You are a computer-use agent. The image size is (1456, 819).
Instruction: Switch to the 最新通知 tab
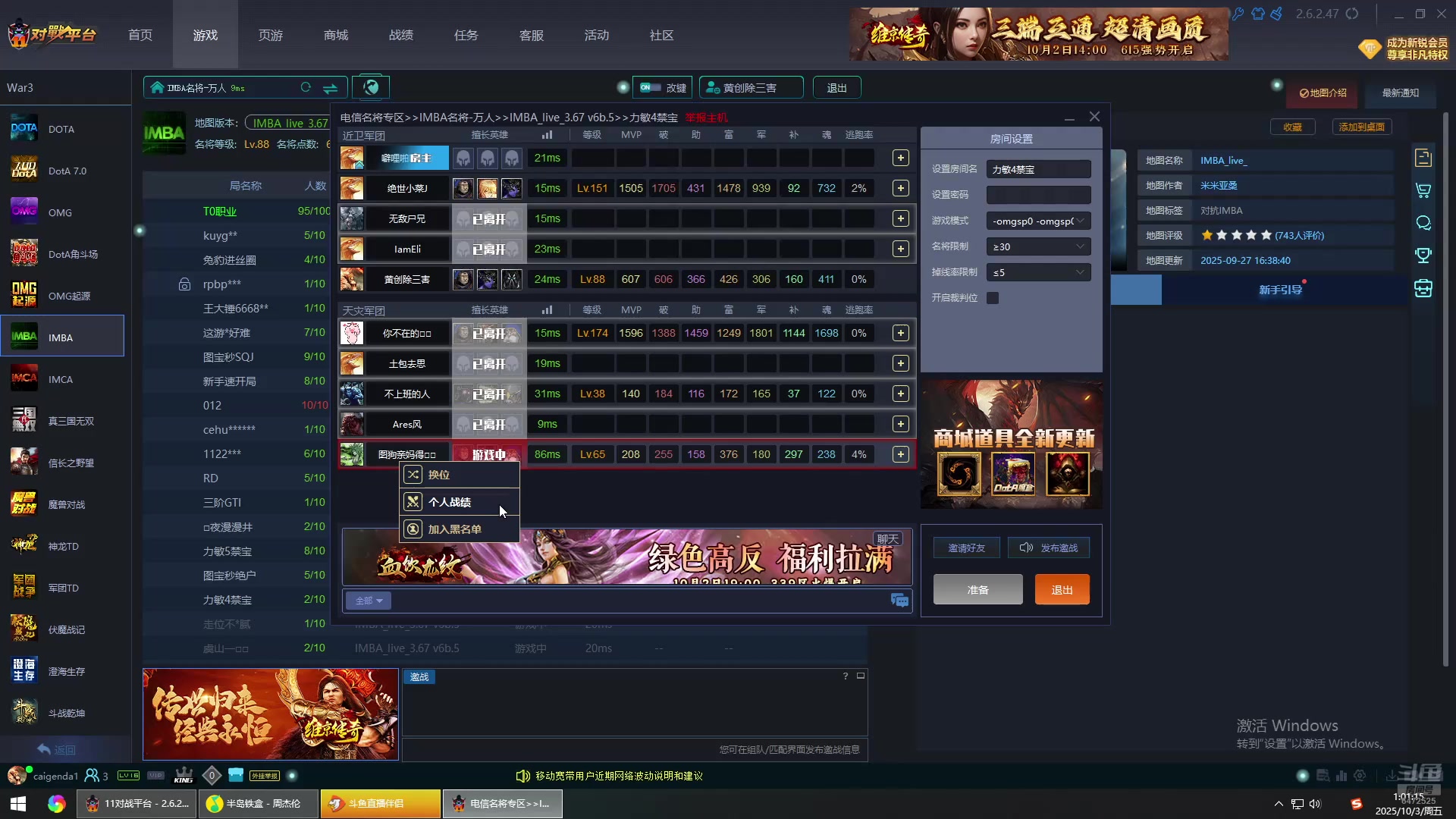click(1400, 93)
